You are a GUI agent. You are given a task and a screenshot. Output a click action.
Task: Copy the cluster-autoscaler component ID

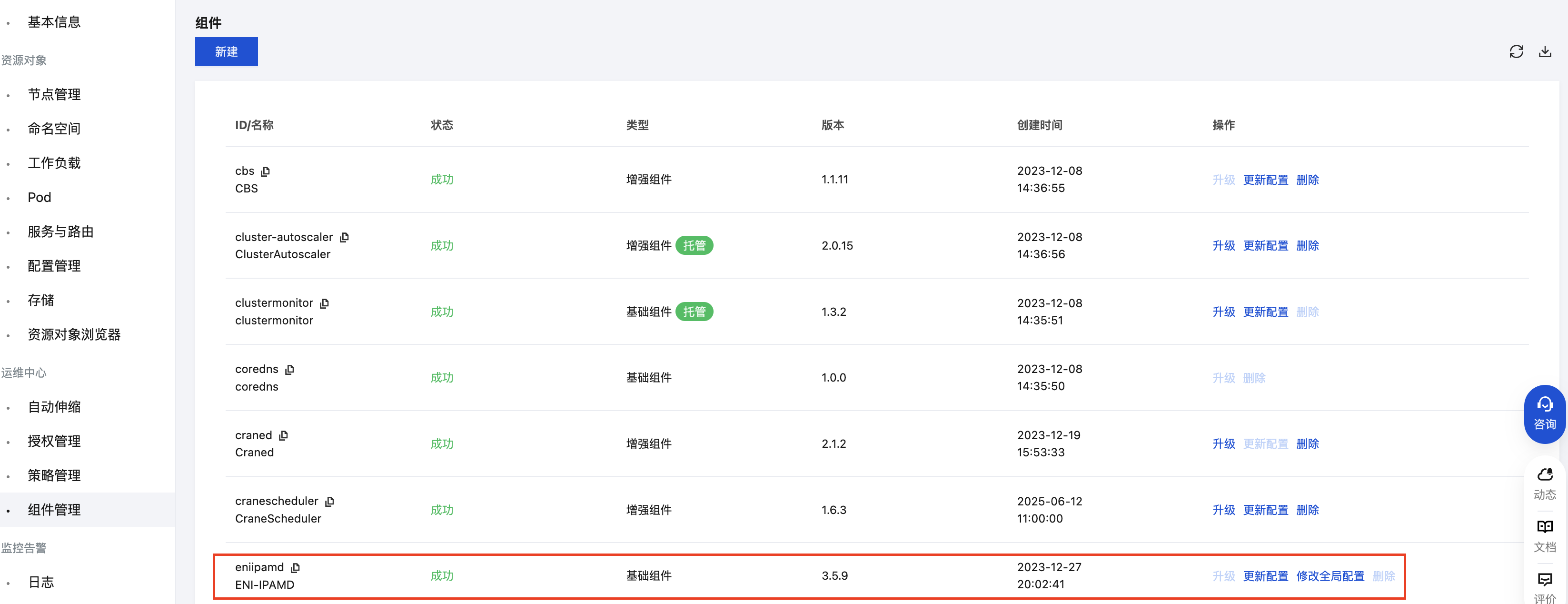tap(345, 238)
